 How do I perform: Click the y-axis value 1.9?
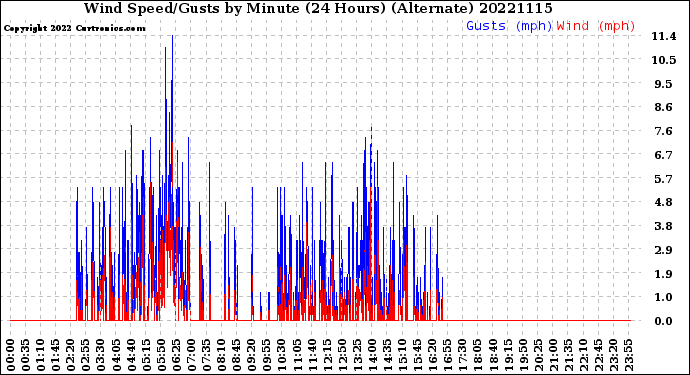pyautogui.click(x=664, y=274)
